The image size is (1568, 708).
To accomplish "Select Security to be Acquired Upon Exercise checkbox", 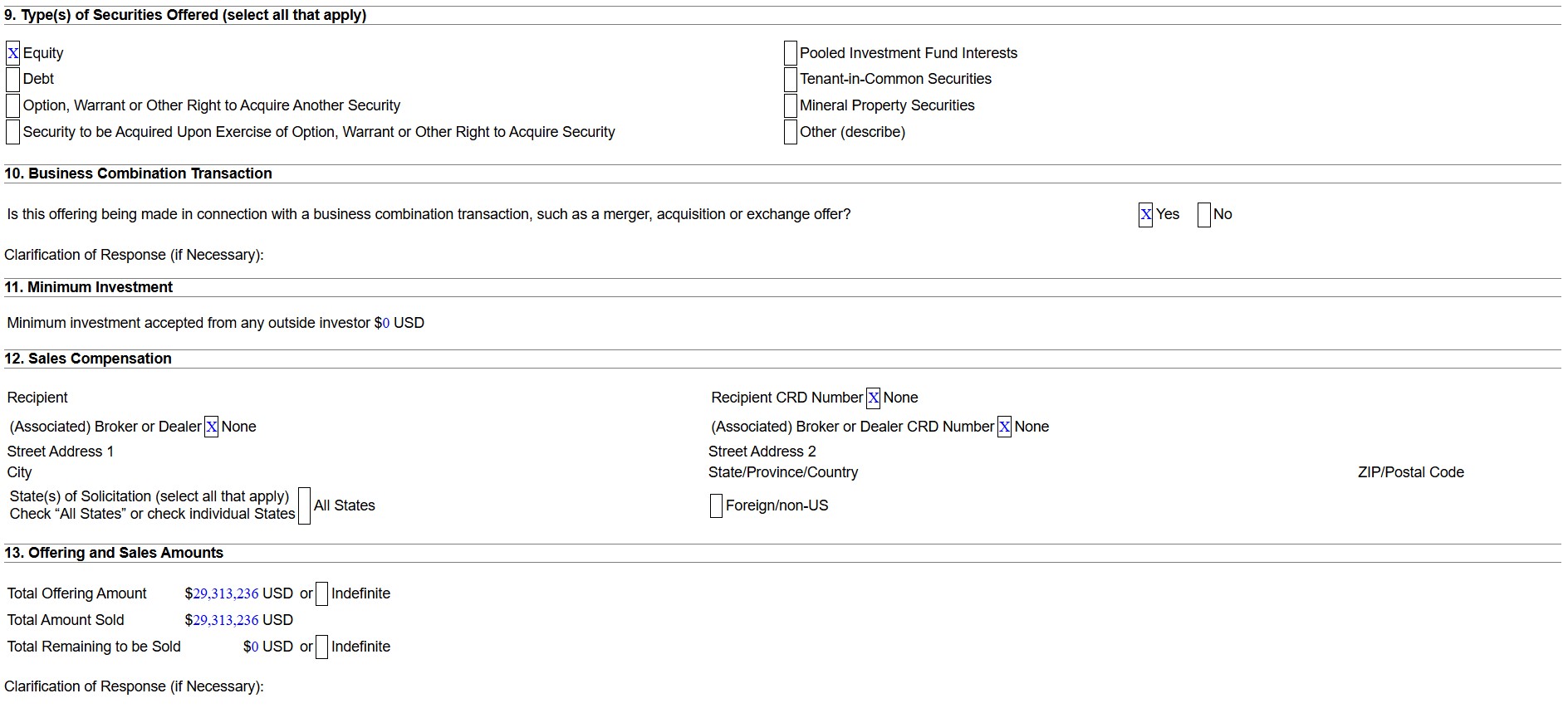I will (13, 133).
